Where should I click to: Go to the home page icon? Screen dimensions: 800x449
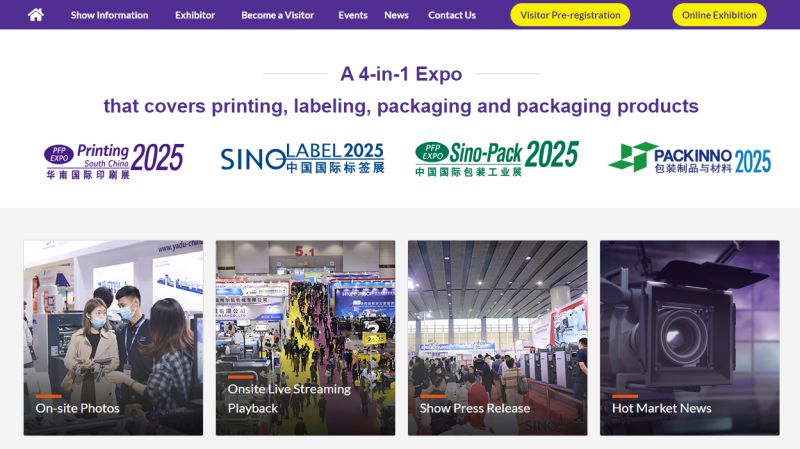click(36, 15)
